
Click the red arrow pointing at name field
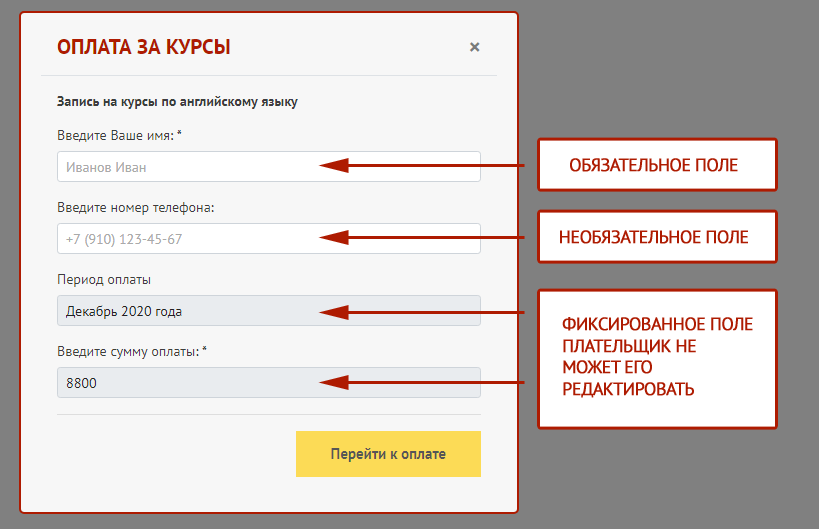(420, 165)
